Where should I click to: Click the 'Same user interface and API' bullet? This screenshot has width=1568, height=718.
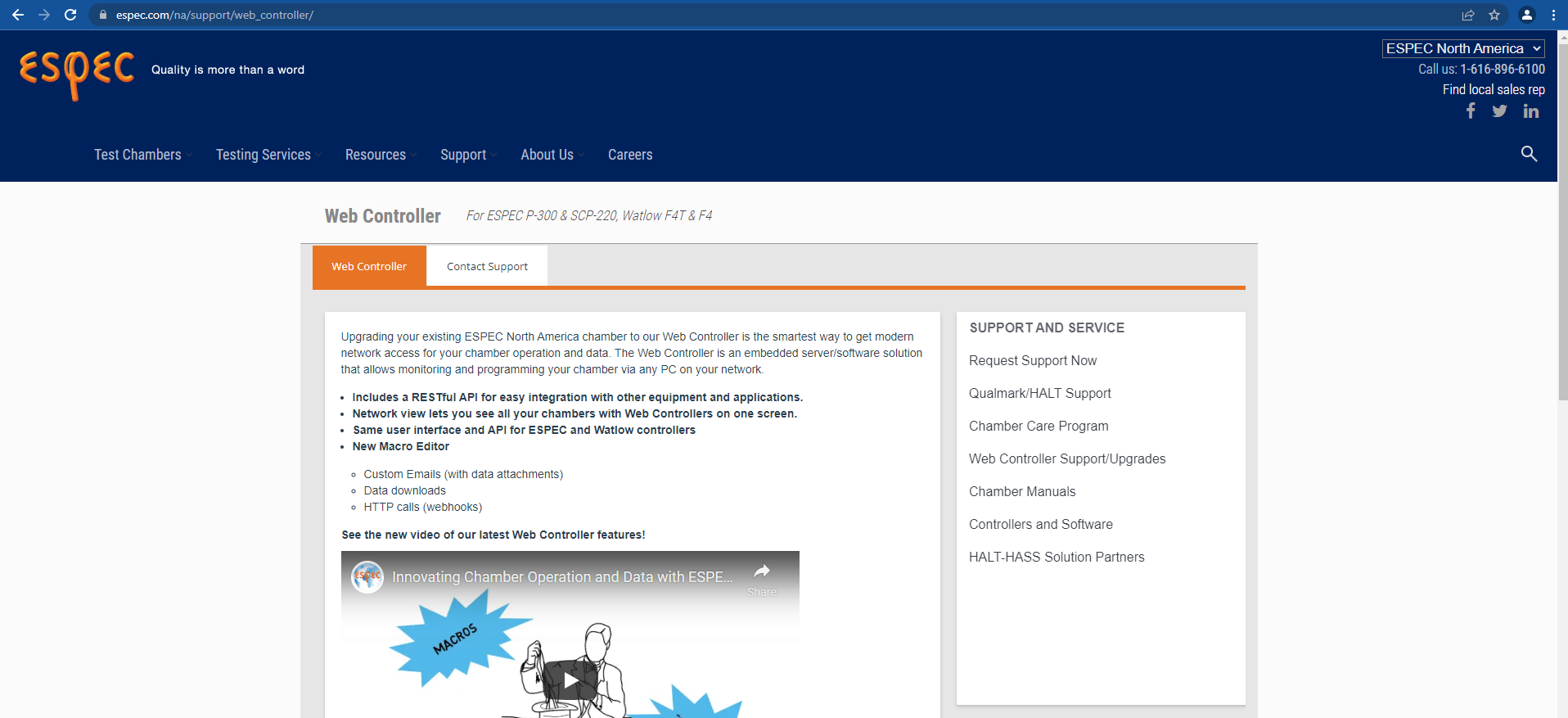click(x=524, y=430)
